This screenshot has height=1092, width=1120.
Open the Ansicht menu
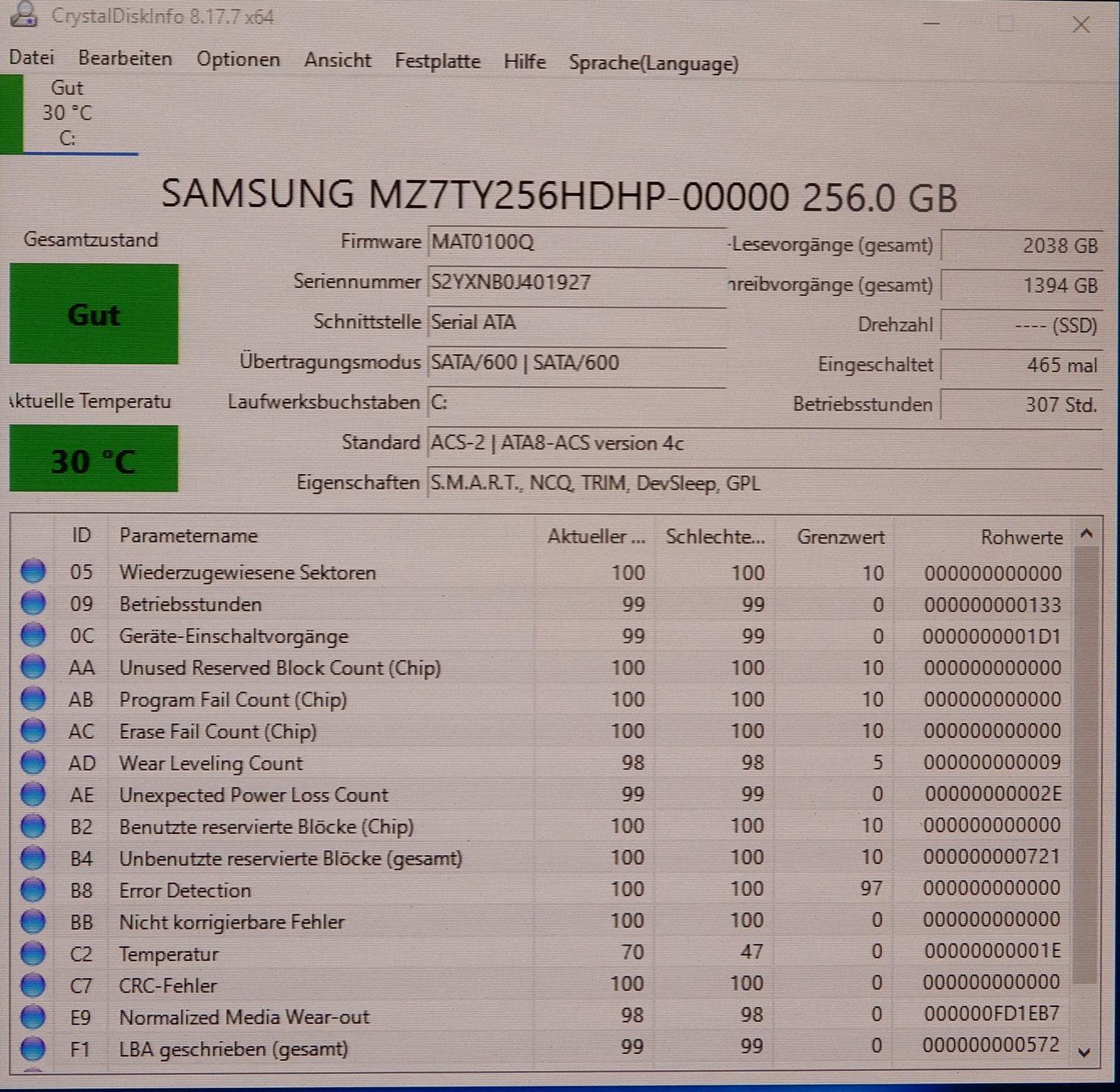337,61
